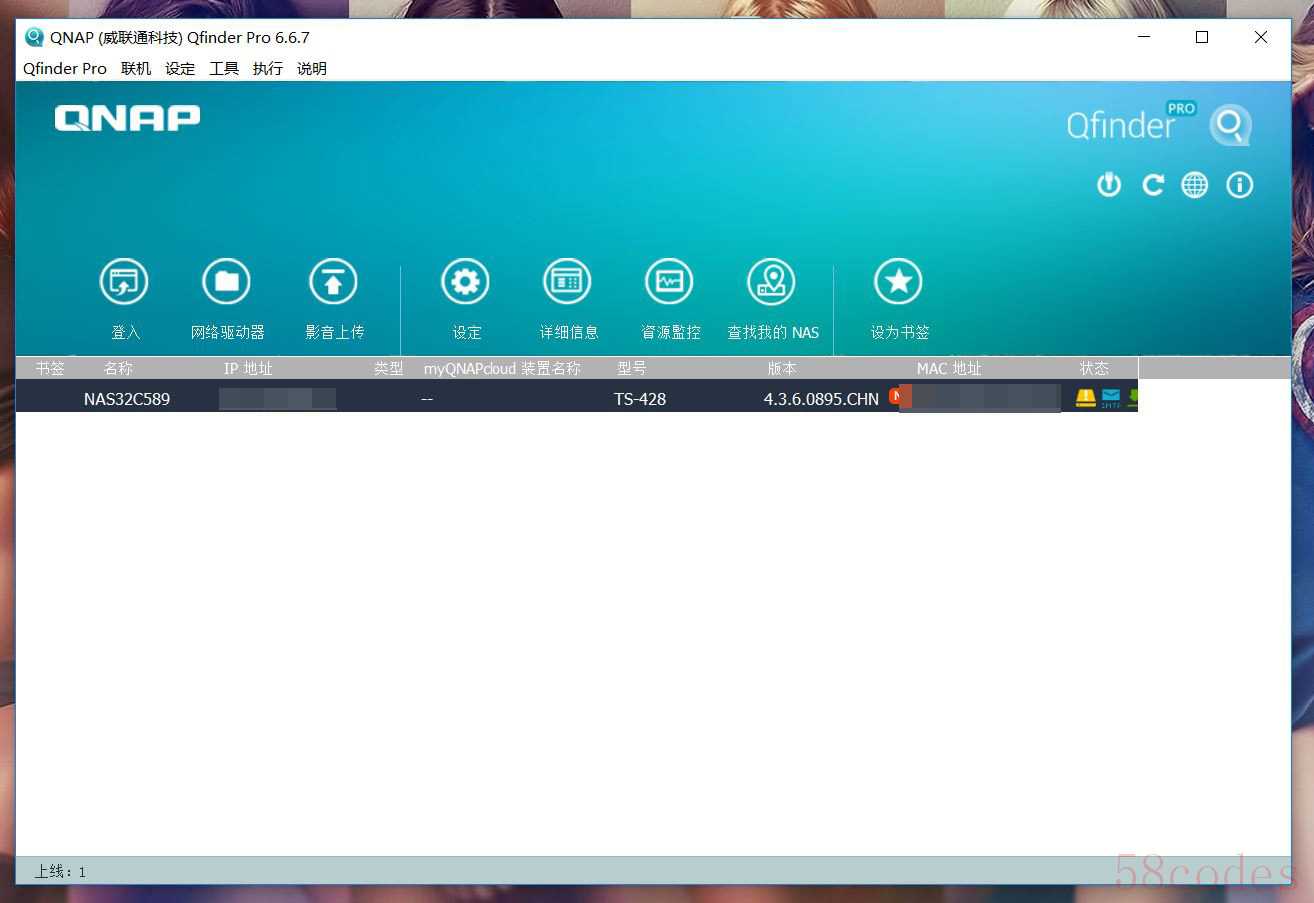Open the 说明 help menu

point(312,69)
